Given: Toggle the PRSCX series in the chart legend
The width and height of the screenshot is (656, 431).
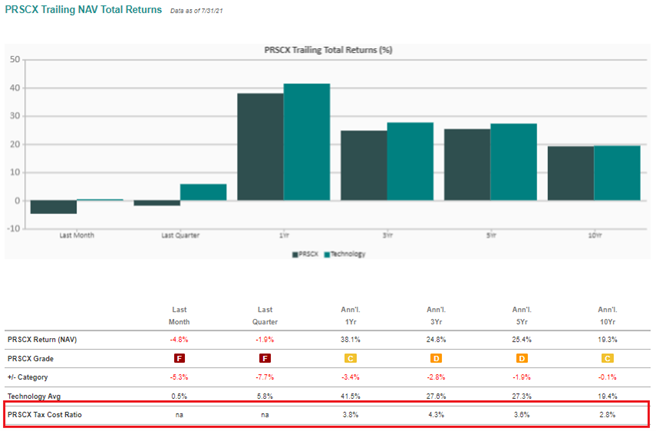Looking at the screenshot, I should 305,254.
